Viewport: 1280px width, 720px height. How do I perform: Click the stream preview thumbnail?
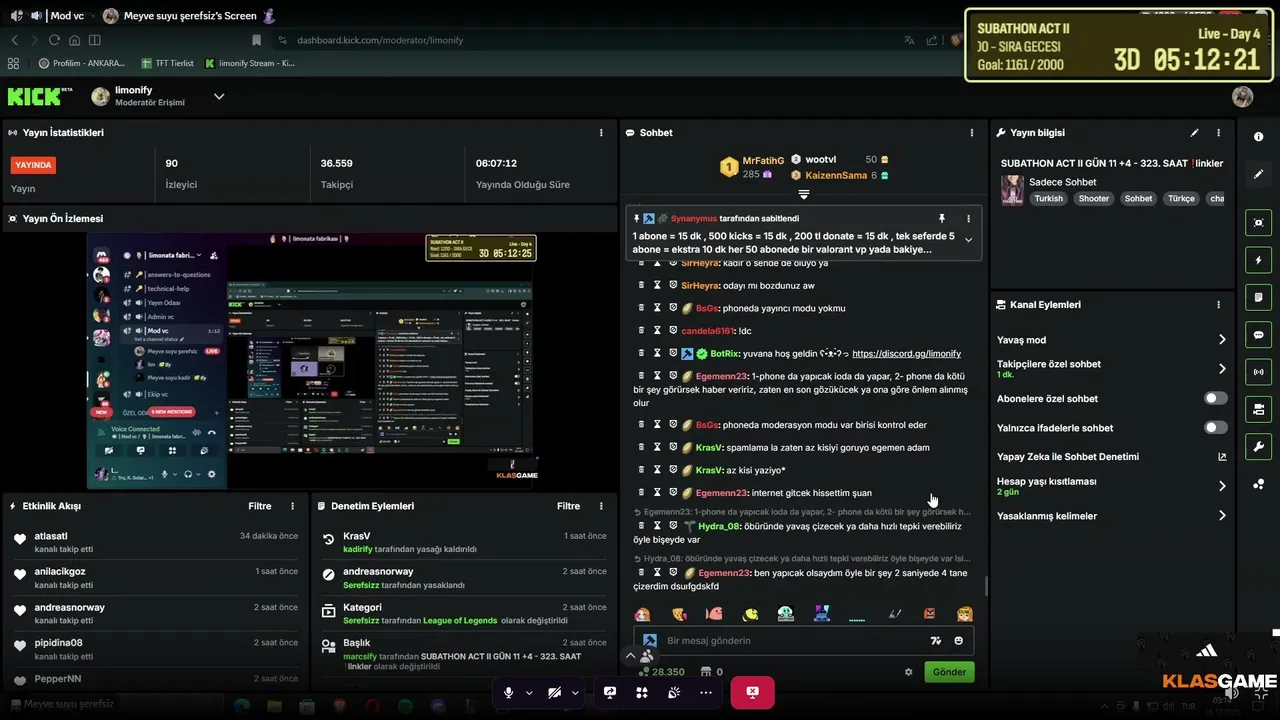pyautogui.click(x=310, y=360)
